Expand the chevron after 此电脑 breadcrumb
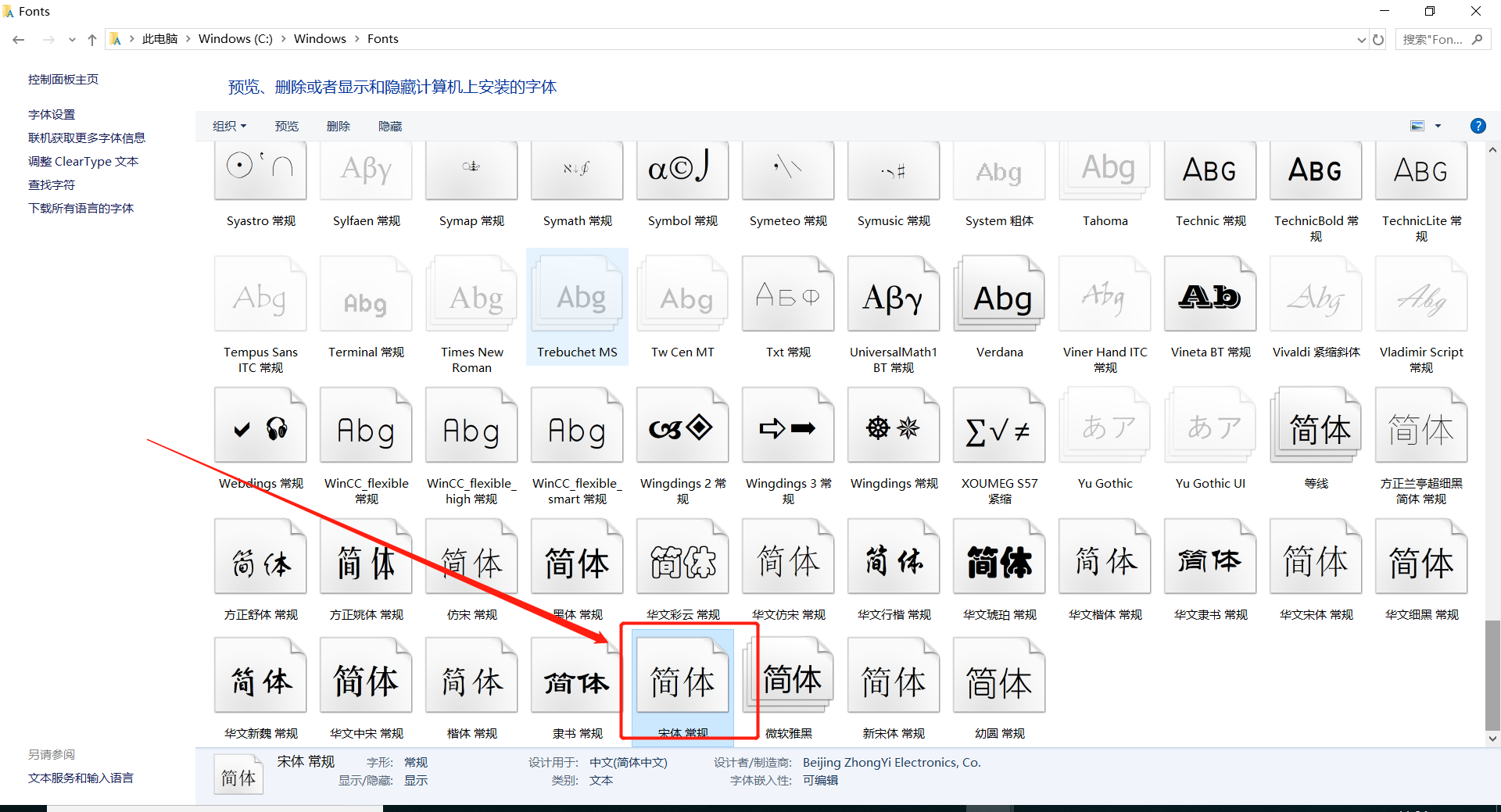Screen dimensions: 1501x812 tap(188, 39)
